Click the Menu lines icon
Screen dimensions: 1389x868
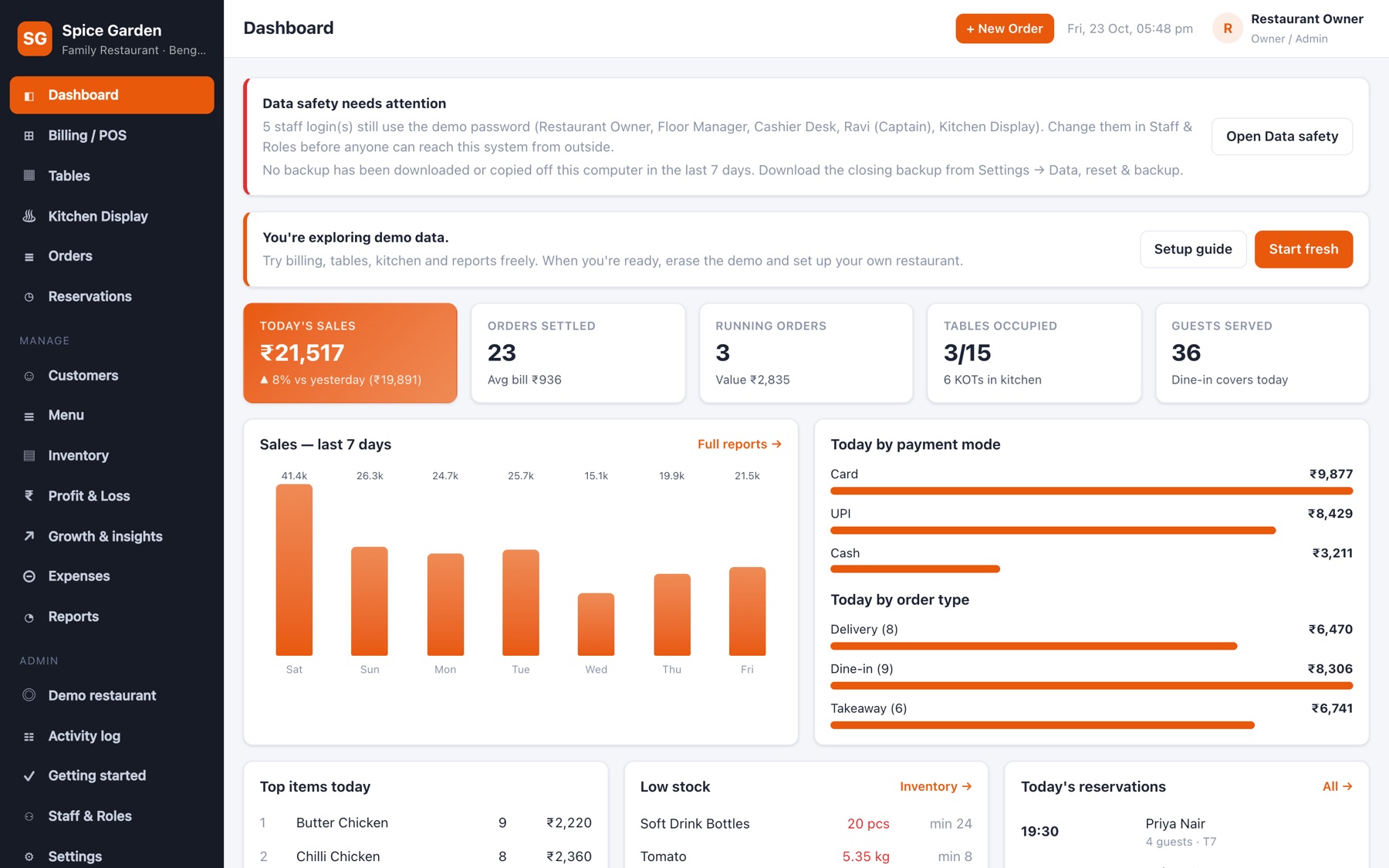coord(29,417)
